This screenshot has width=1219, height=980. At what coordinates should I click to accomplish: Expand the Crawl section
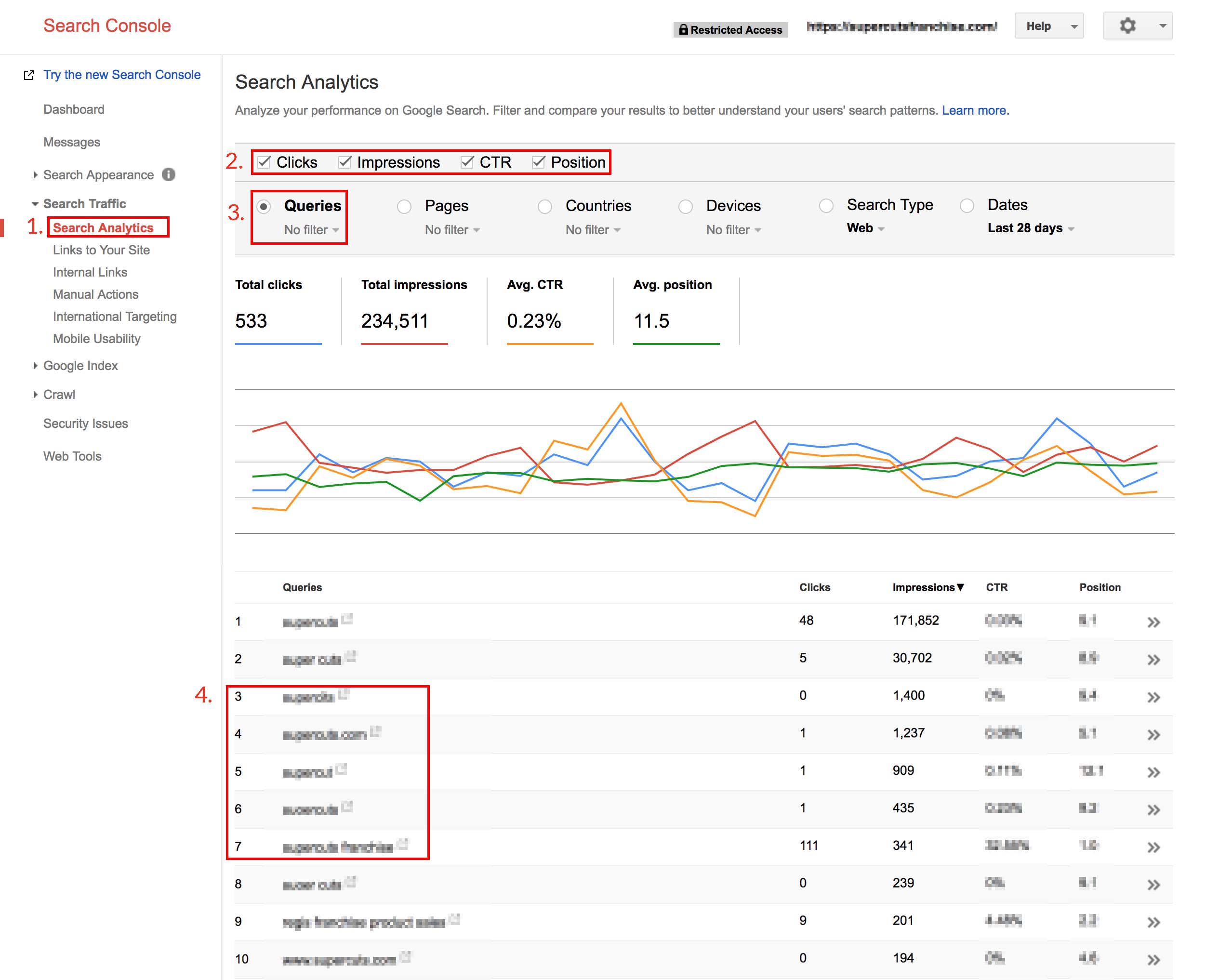(x=35, y=395)
